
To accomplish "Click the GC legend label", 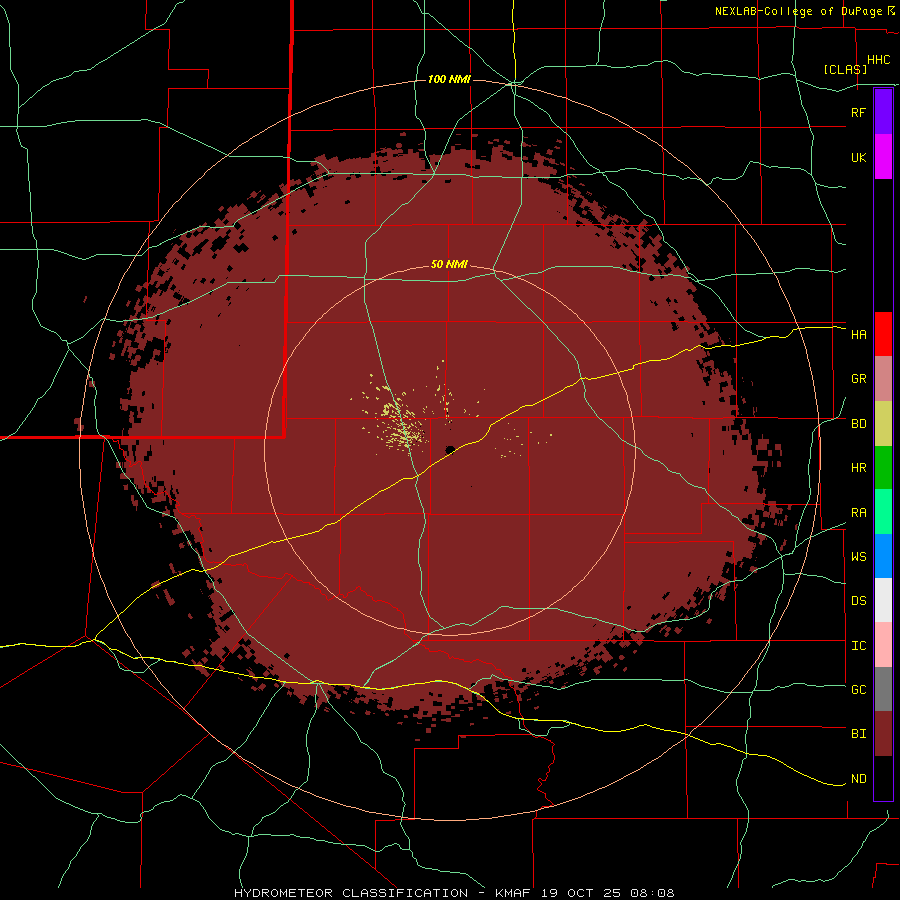I will click(858, 689).
